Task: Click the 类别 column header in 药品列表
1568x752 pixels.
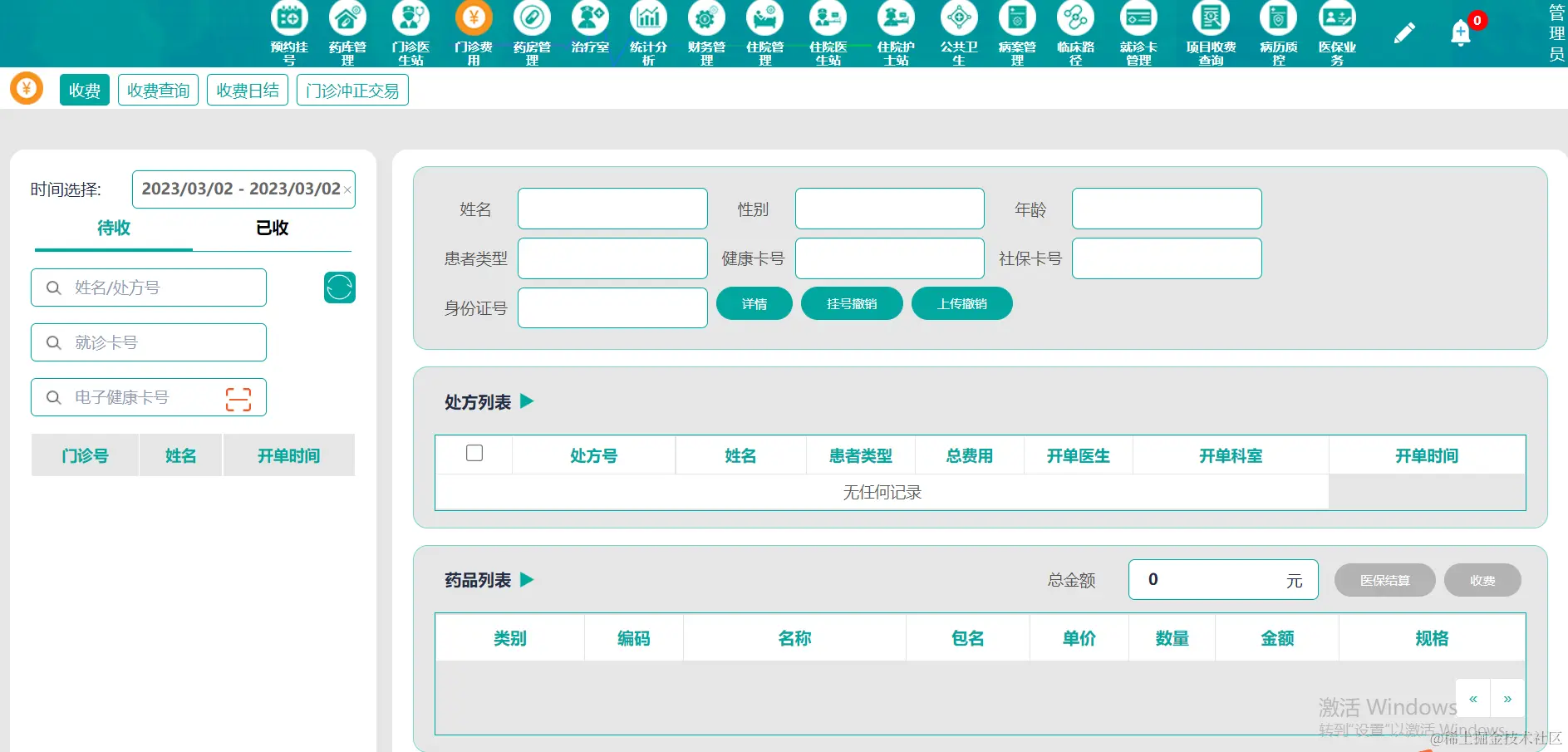Action: 510,638
